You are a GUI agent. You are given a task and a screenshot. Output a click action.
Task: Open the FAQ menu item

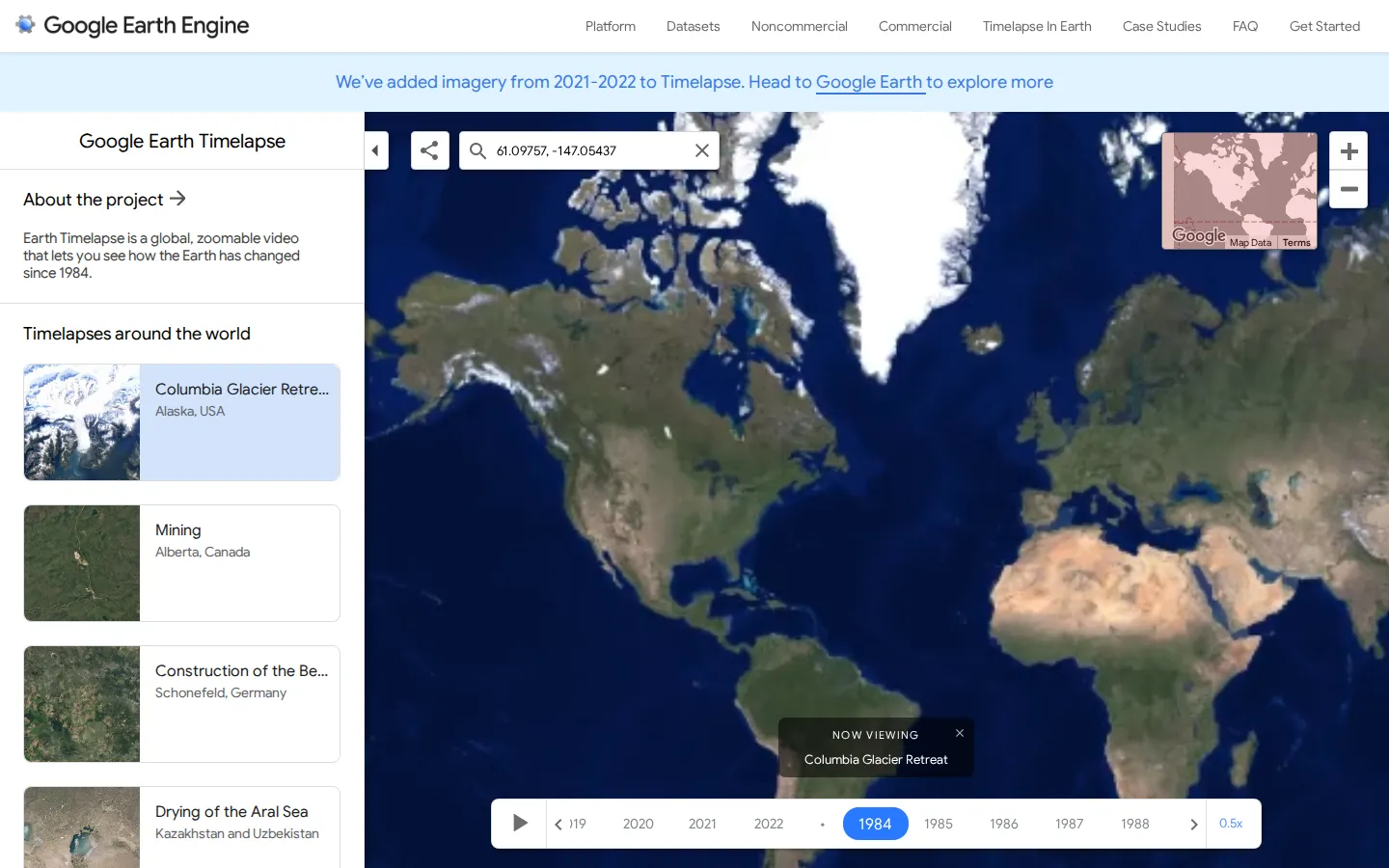[1245, 26]
